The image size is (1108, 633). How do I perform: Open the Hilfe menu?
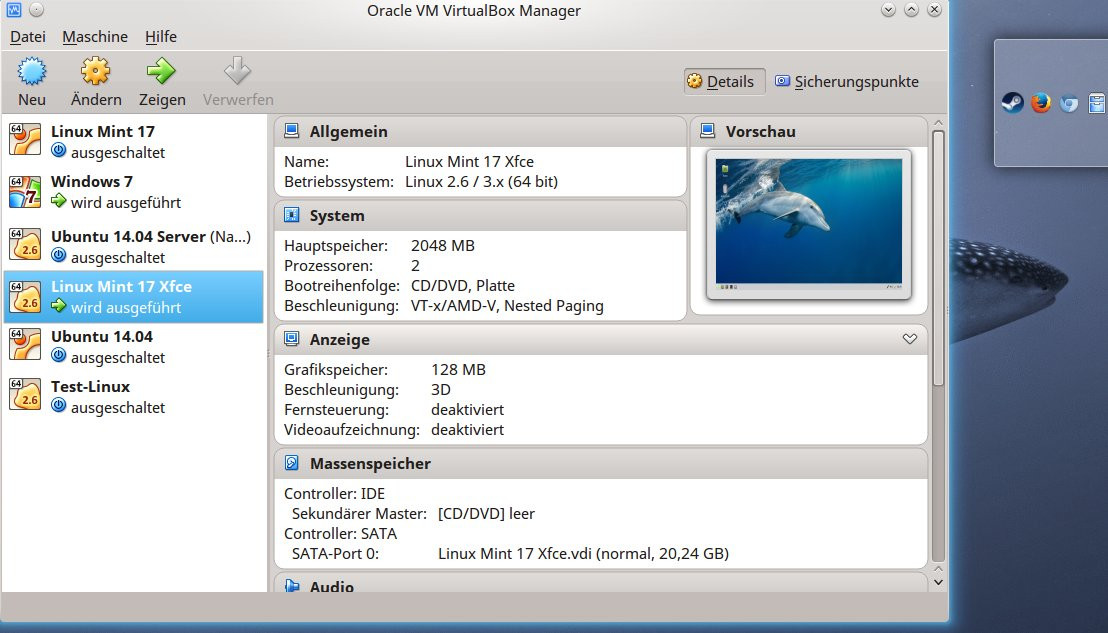coord(161,37)
